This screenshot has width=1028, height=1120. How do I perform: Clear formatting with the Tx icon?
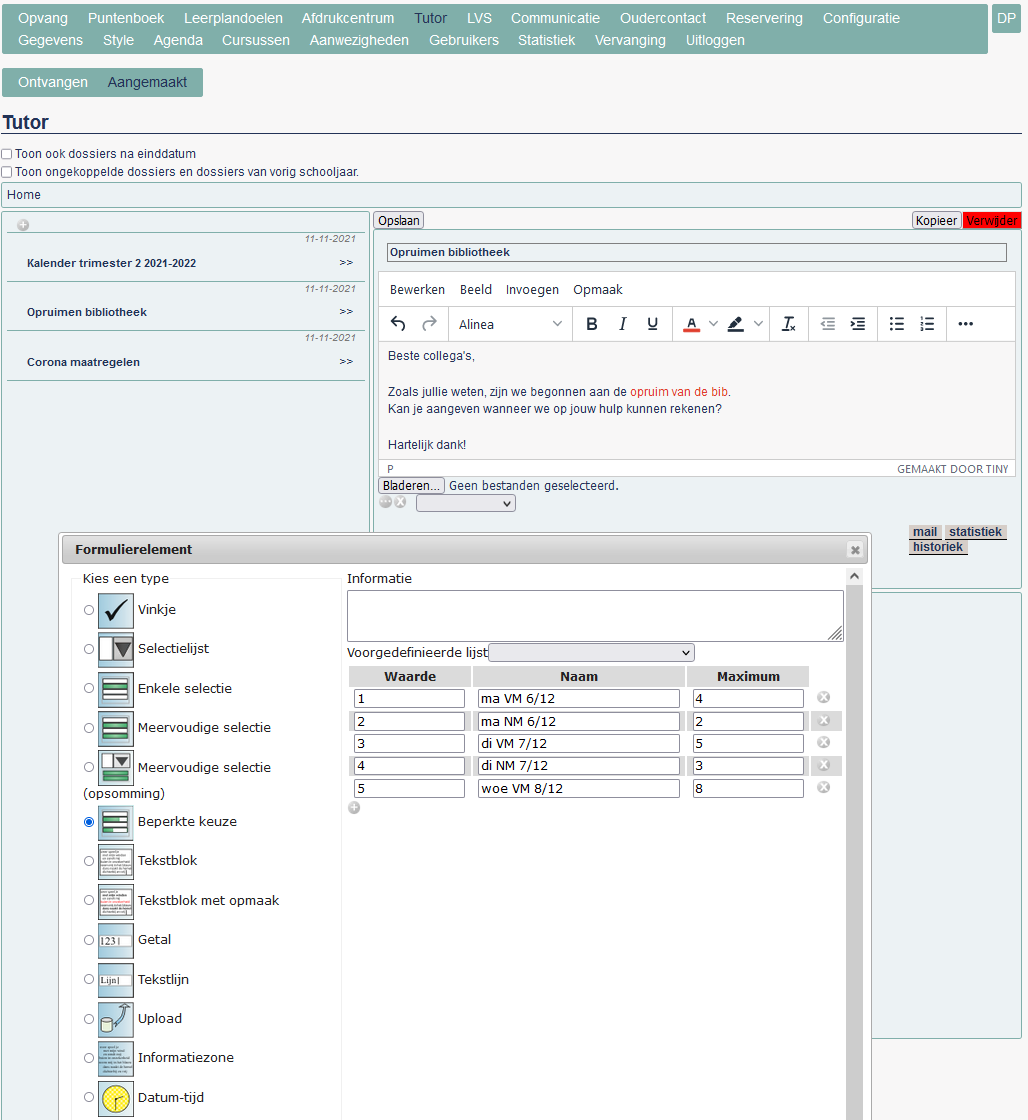(x=788, y=324)
